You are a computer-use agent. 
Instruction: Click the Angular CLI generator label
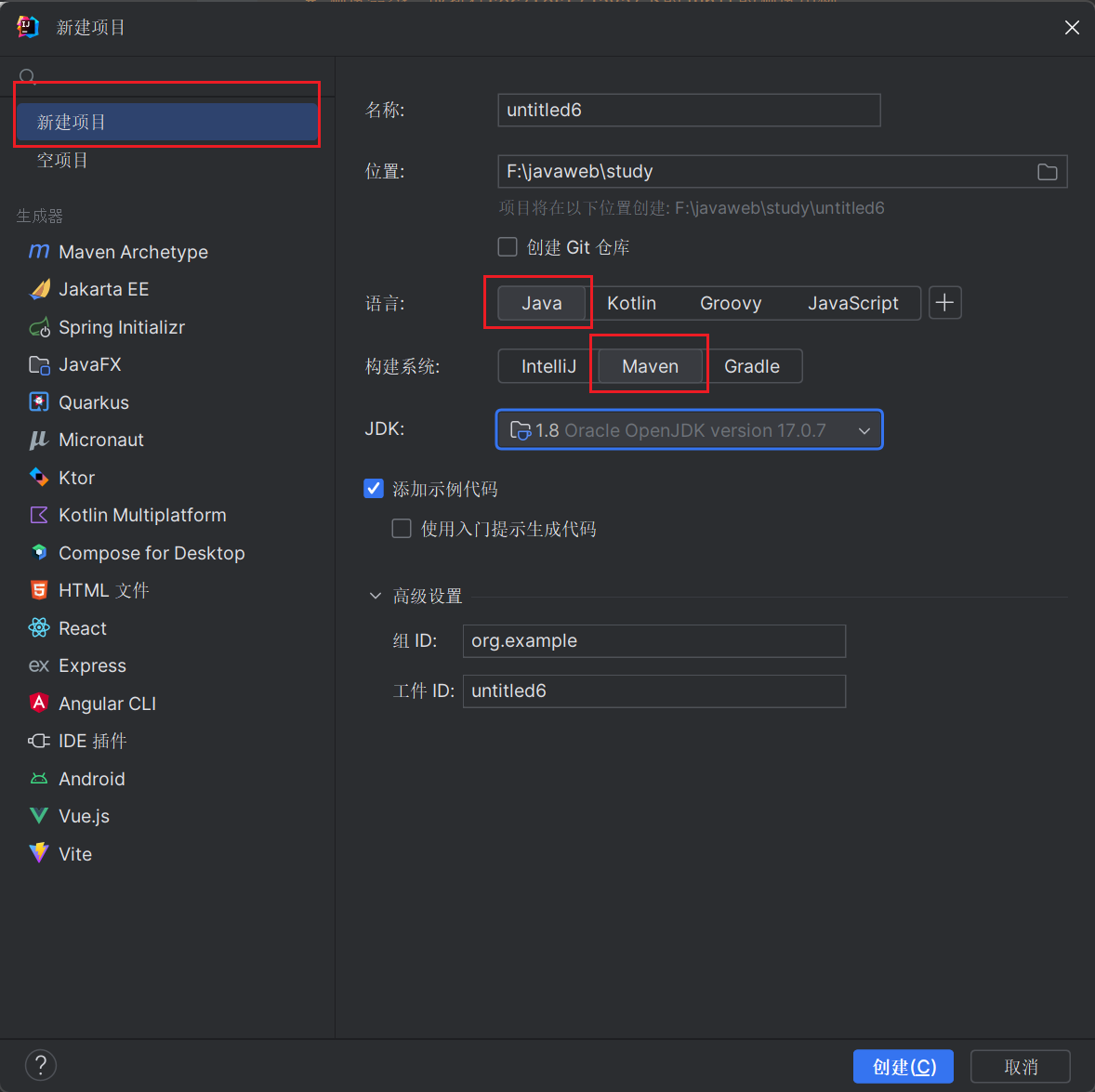click(x=108, y=704)
